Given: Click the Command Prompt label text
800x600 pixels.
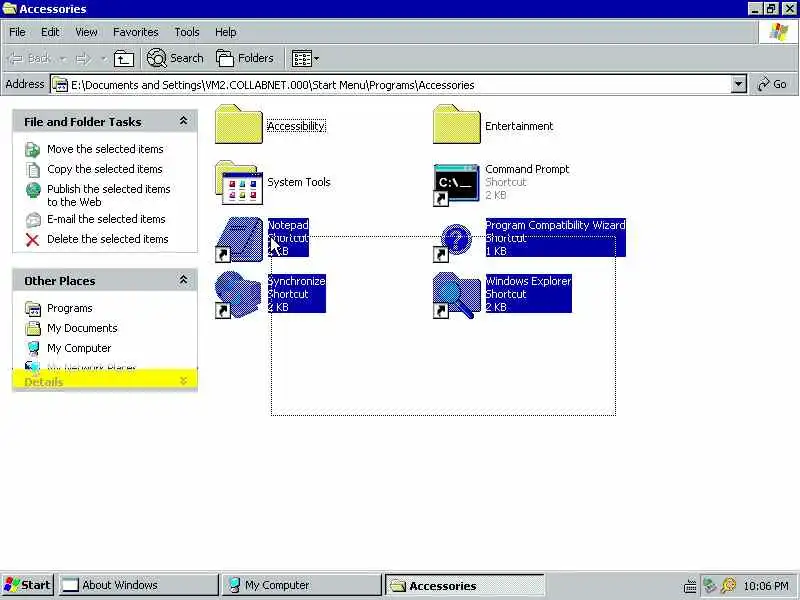Looking at the screenshot, I should pyautogui.click(x=527, y=169).
